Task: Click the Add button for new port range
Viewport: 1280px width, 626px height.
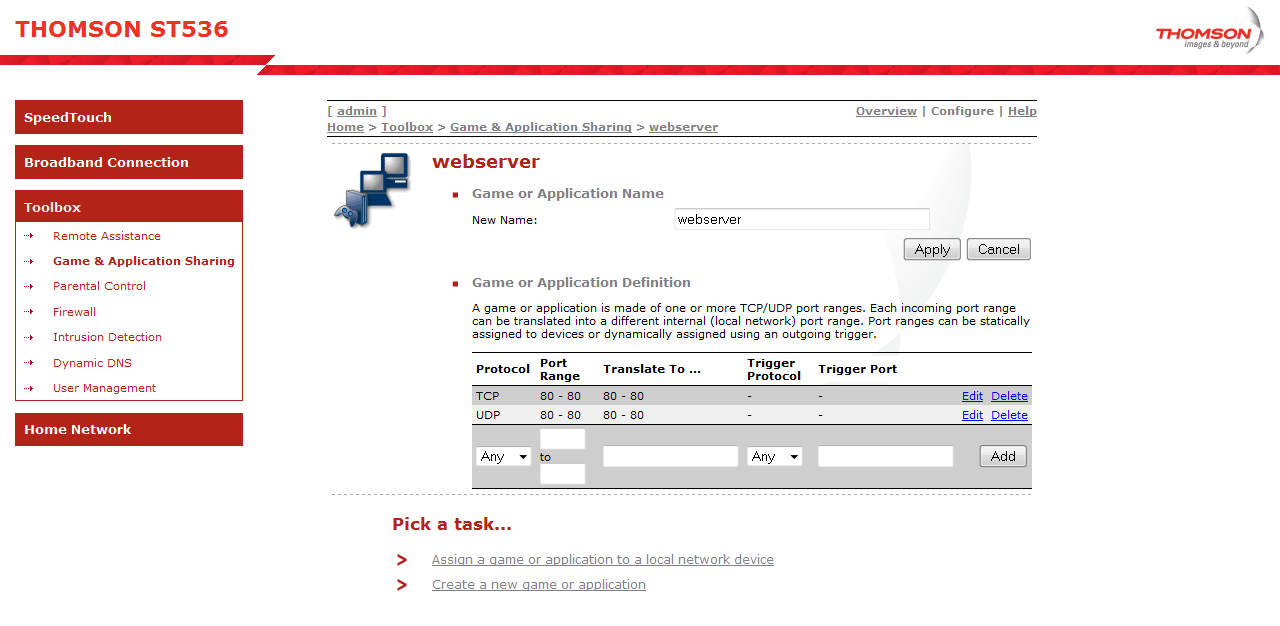Action: tap(1003, 456)
